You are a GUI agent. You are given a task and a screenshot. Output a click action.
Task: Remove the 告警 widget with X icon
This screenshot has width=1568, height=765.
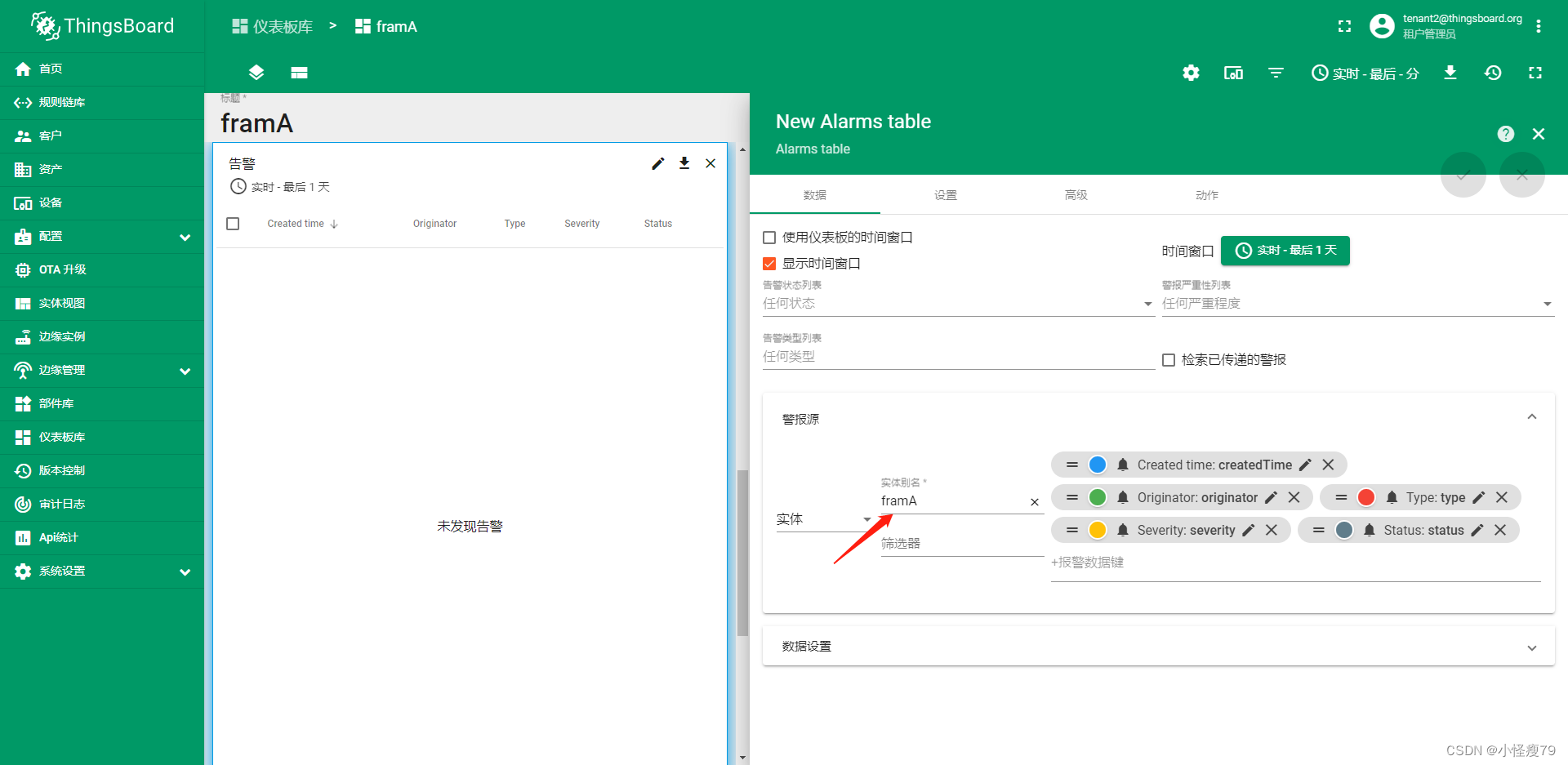710,163
